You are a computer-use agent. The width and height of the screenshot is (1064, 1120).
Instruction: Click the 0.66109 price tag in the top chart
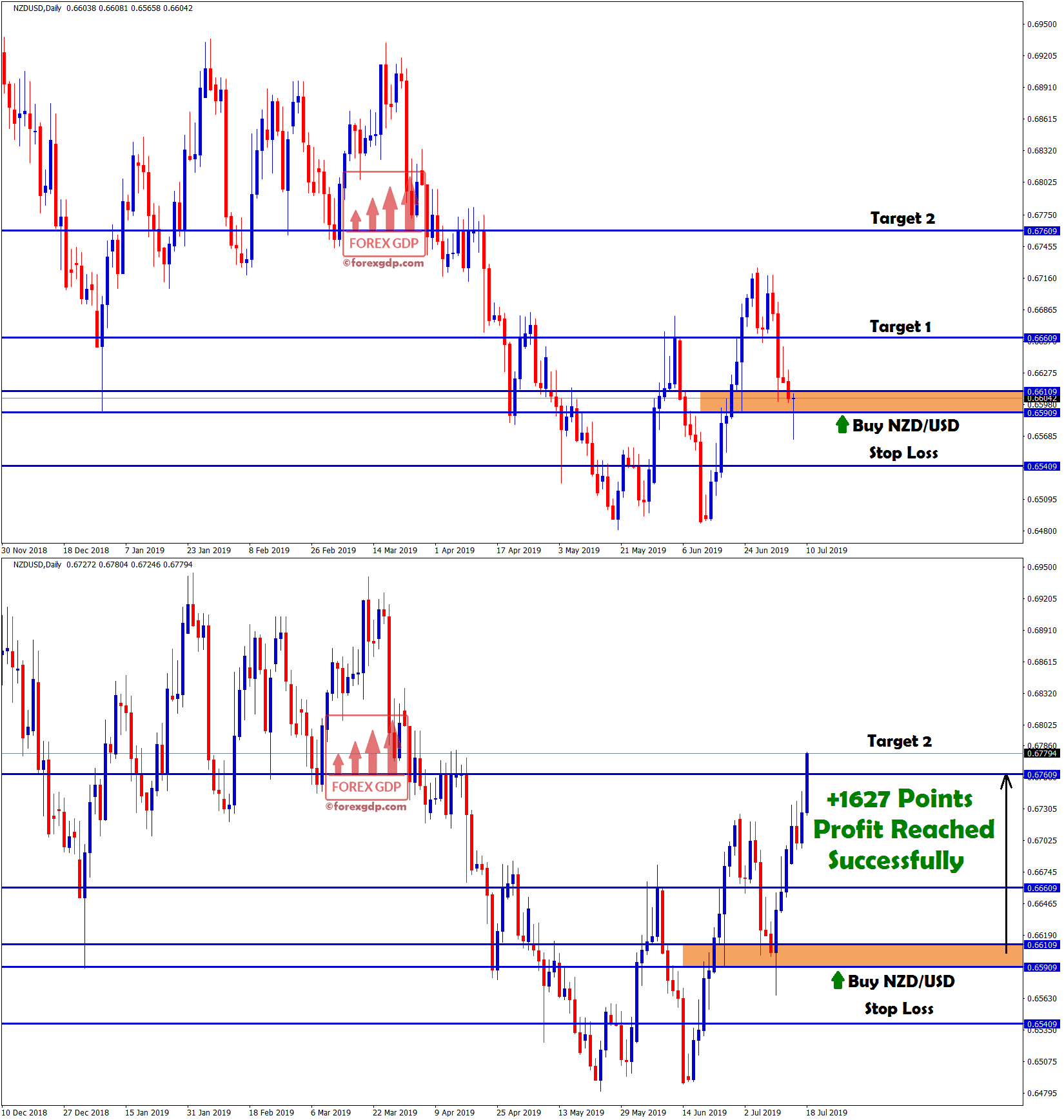(x=1041, y=391)
